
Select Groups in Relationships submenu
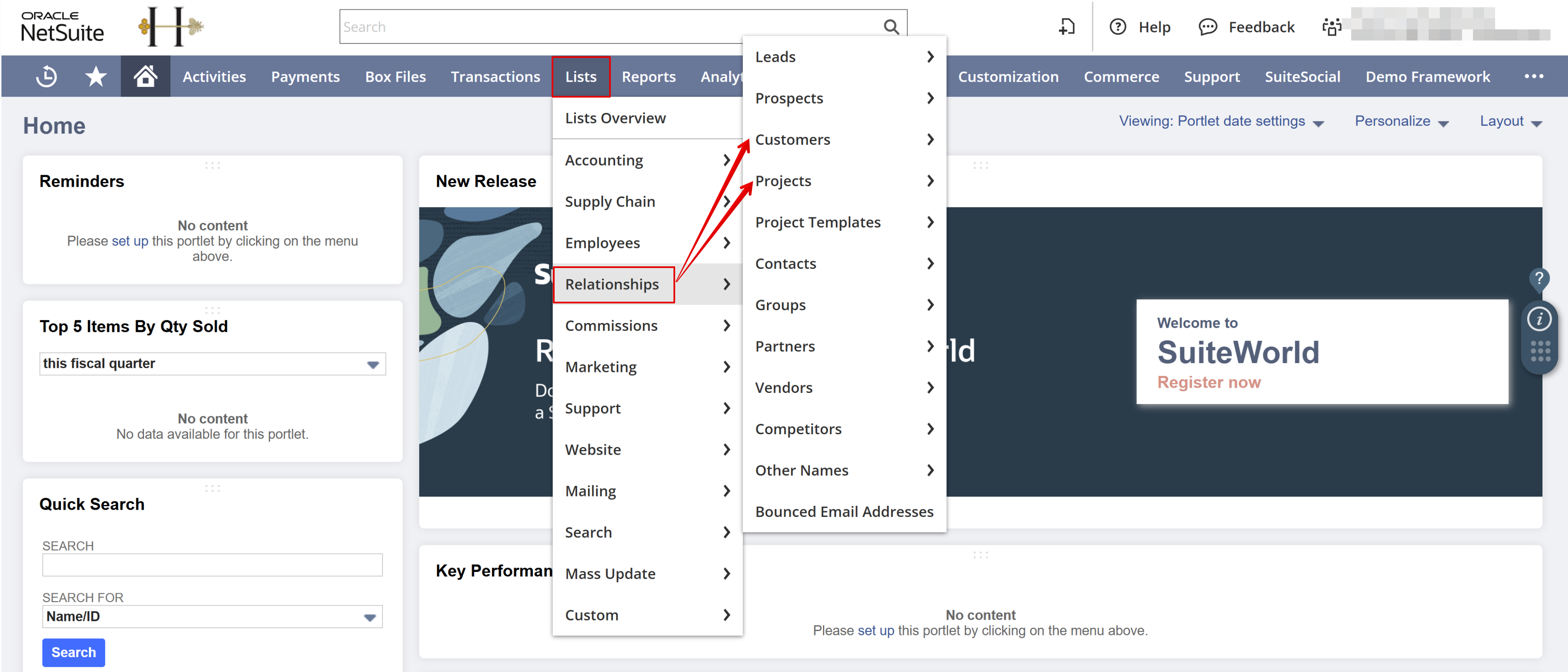tap(844, 305)
